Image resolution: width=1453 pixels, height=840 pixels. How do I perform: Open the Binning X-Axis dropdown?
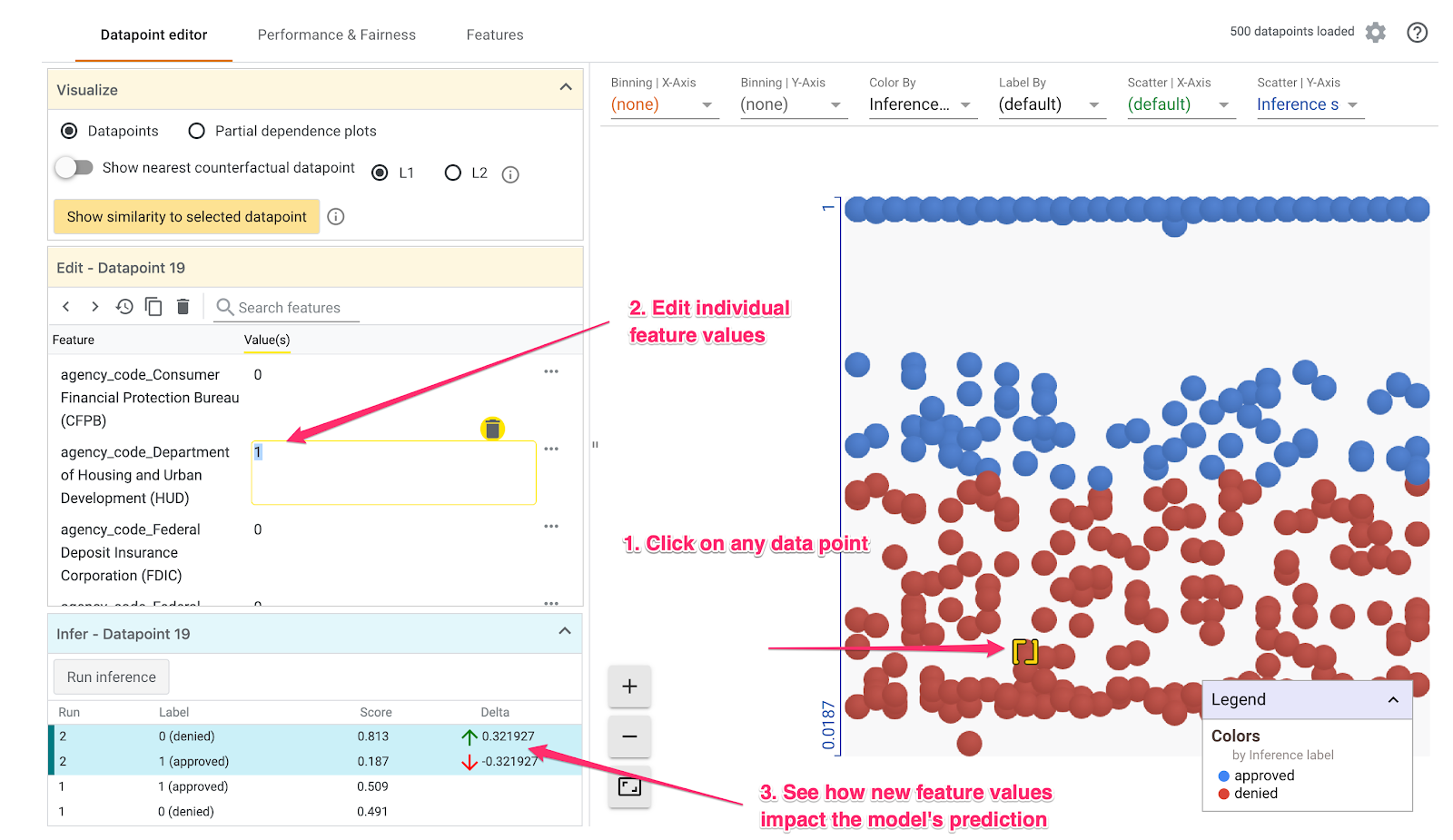click(663, 104)
